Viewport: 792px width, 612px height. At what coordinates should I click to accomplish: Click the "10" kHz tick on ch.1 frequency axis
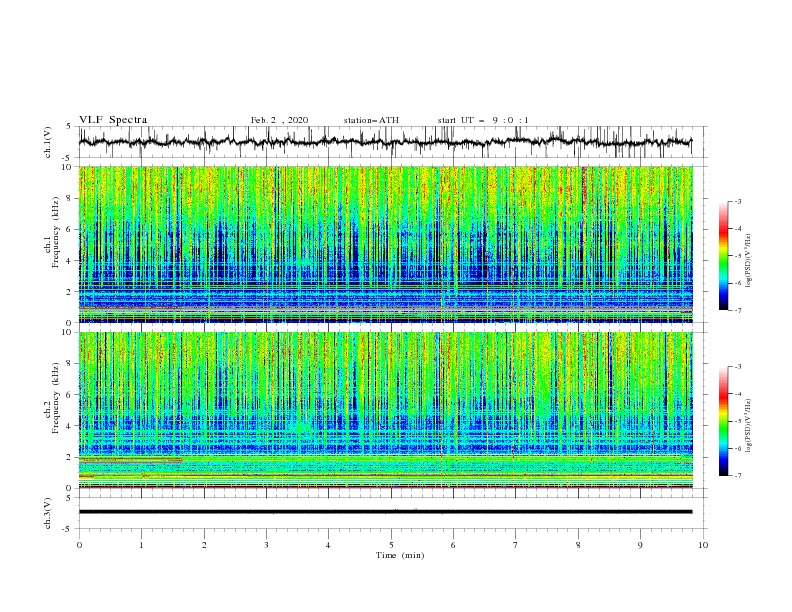[69, 167]
